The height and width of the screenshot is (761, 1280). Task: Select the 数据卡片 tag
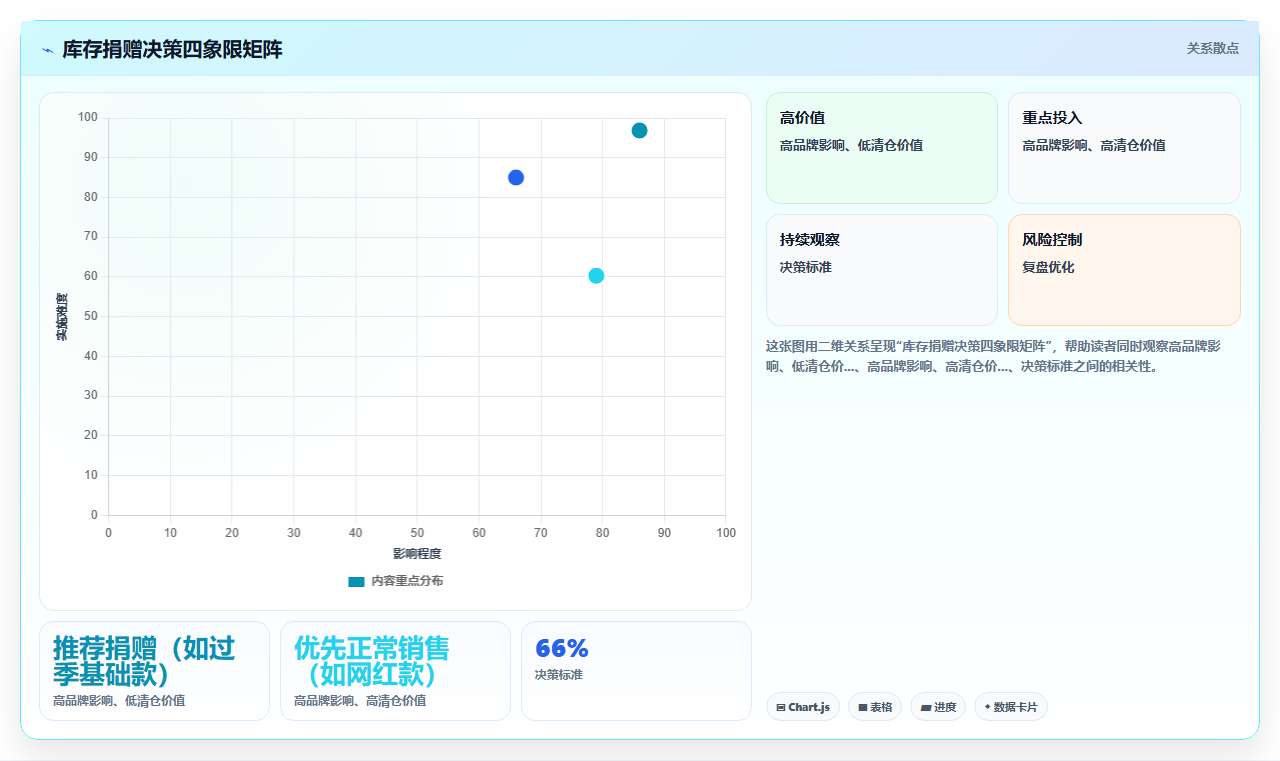click(1011, 707)
